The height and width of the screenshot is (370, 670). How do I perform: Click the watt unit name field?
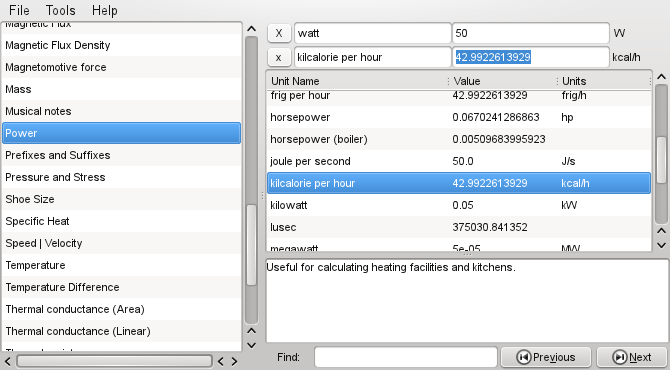[x=373, y=33]
